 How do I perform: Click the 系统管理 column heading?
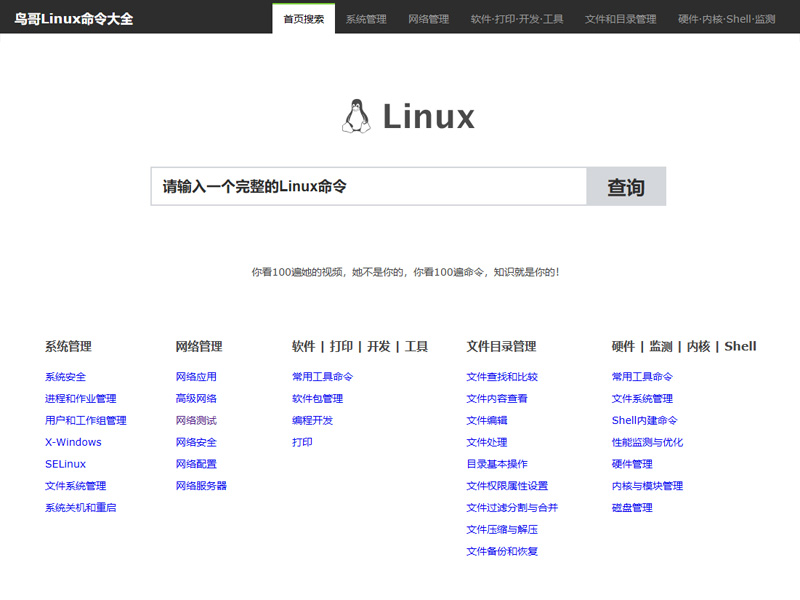coord(68,347)
